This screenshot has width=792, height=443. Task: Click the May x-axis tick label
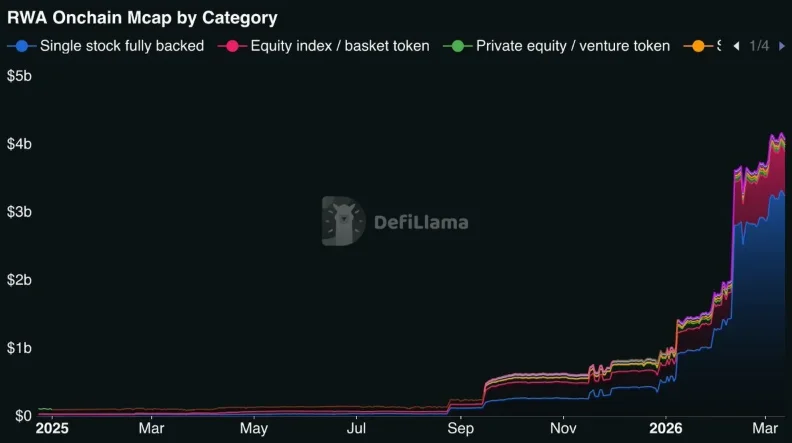254,428
